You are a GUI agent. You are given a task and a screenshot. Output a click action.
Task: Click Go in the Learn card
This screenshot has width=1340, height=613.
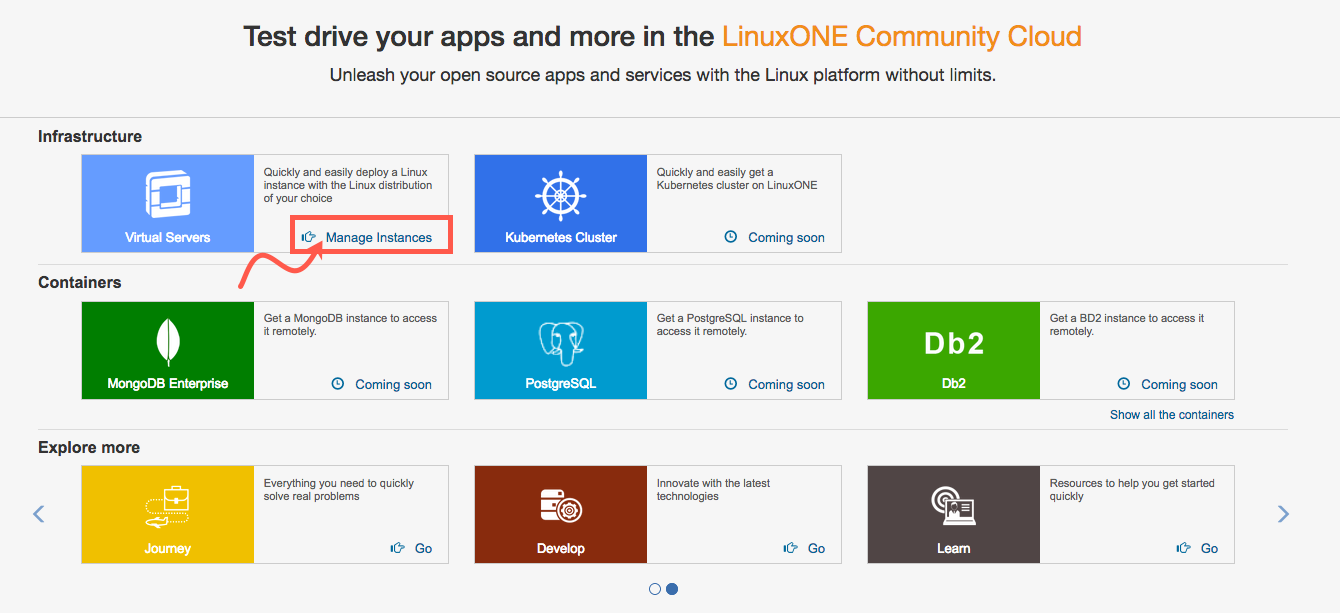coord(1210,548)
